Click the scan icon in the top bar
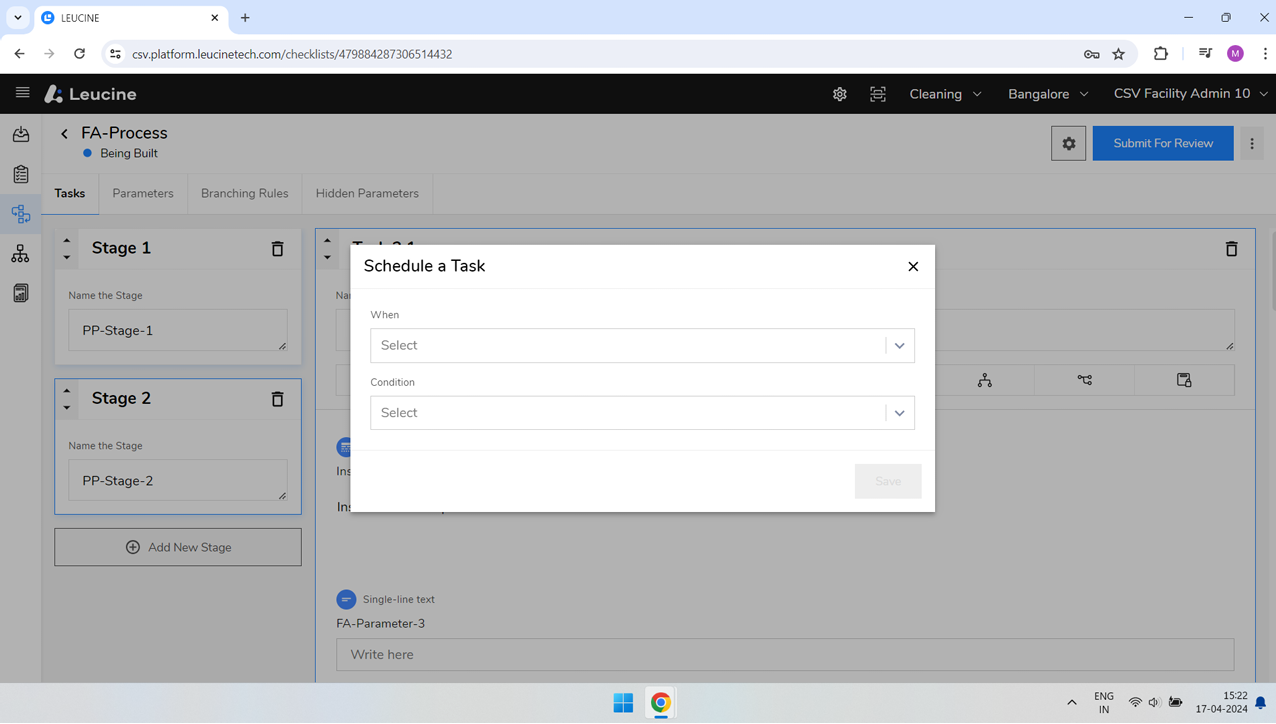The width and height of the screenshot is (1276, 724). pos(877,94)
